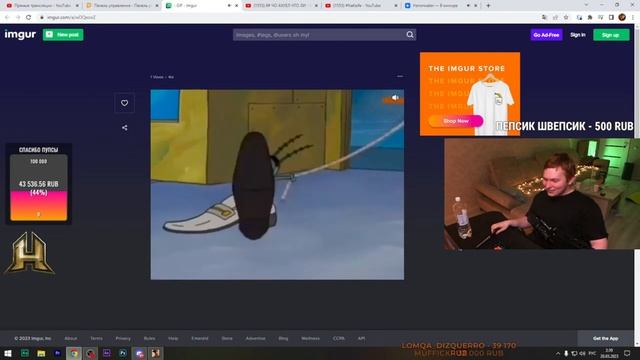Open the Advertise footer link
The width and height of the screenshot is (640, 360).
(x=256, y=338)
